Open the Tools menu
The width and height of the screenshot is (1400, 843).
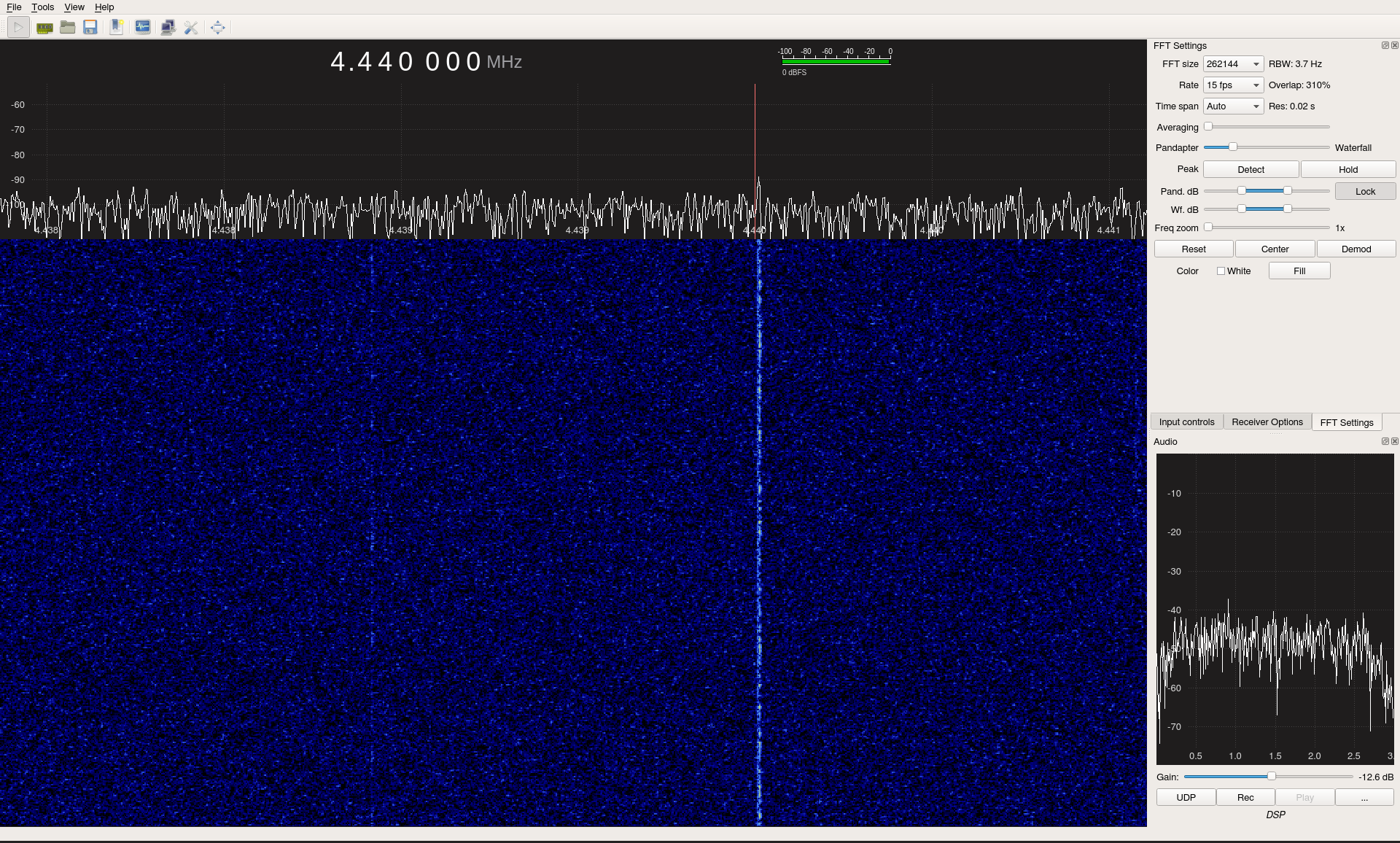42,7
